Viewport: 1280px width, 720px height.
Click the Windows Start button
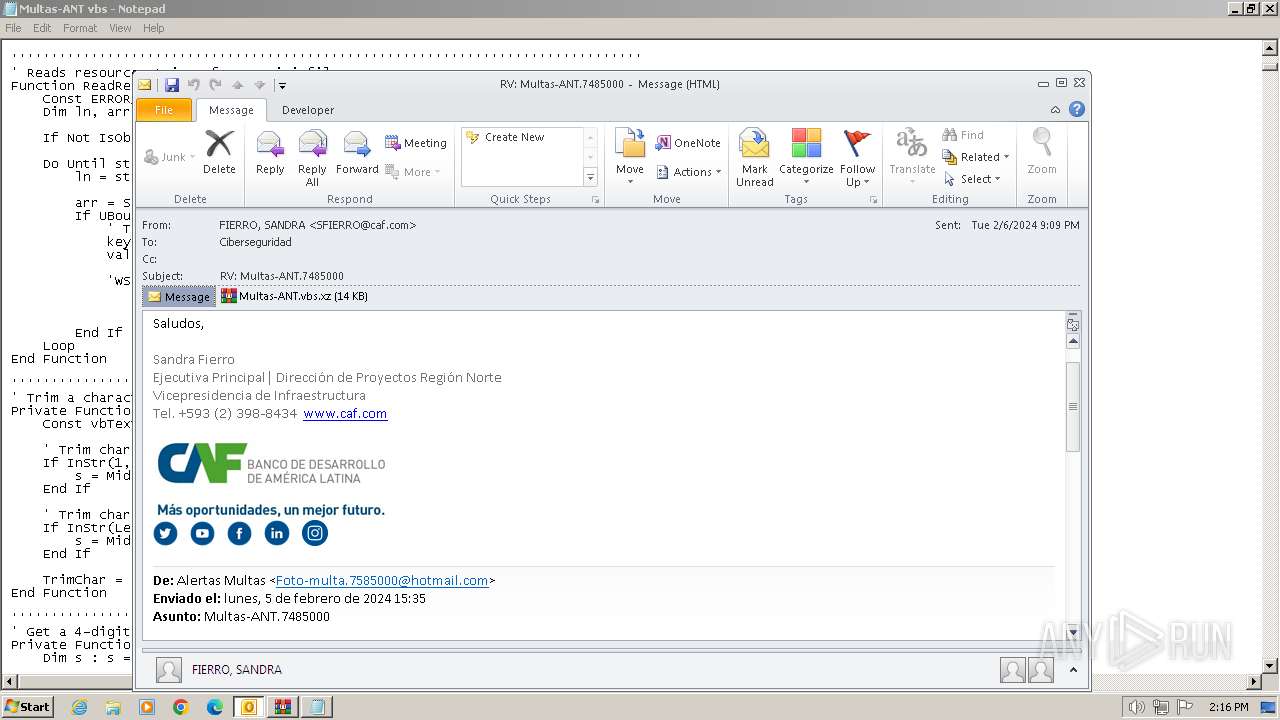[28, 707]
